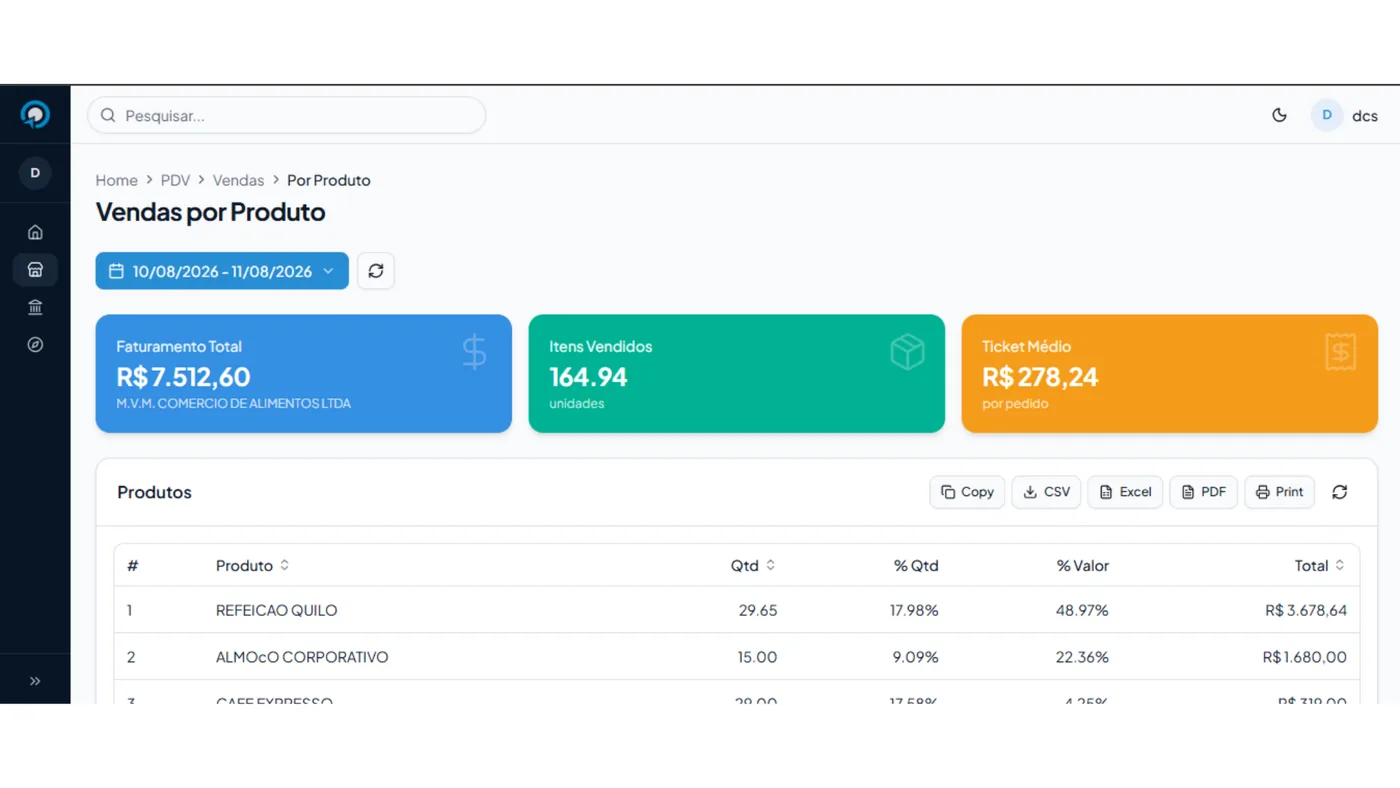Click the % Valor column header
Image resolution: width=1400 pixels, height=788 pixels.
pyautogui.click(x=1082, y=565)
